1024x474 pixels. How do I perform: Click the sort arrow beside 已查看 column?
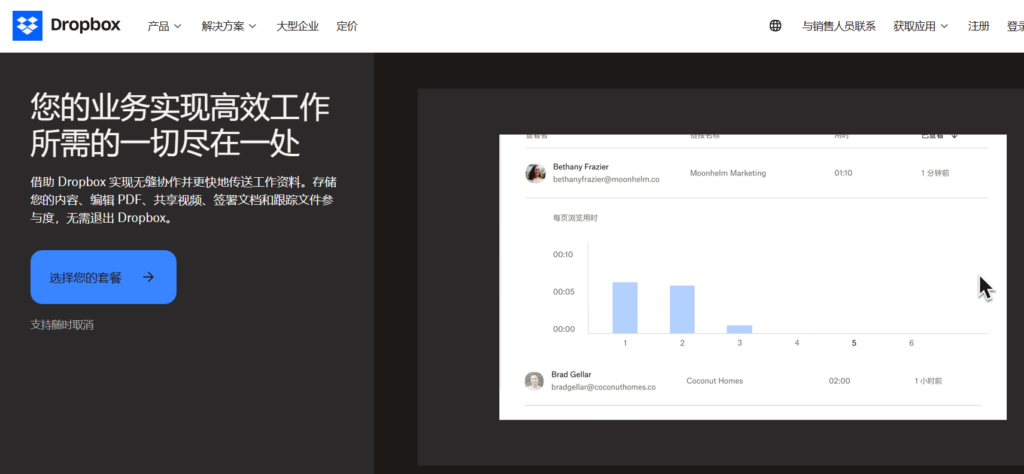pos(954,136)
